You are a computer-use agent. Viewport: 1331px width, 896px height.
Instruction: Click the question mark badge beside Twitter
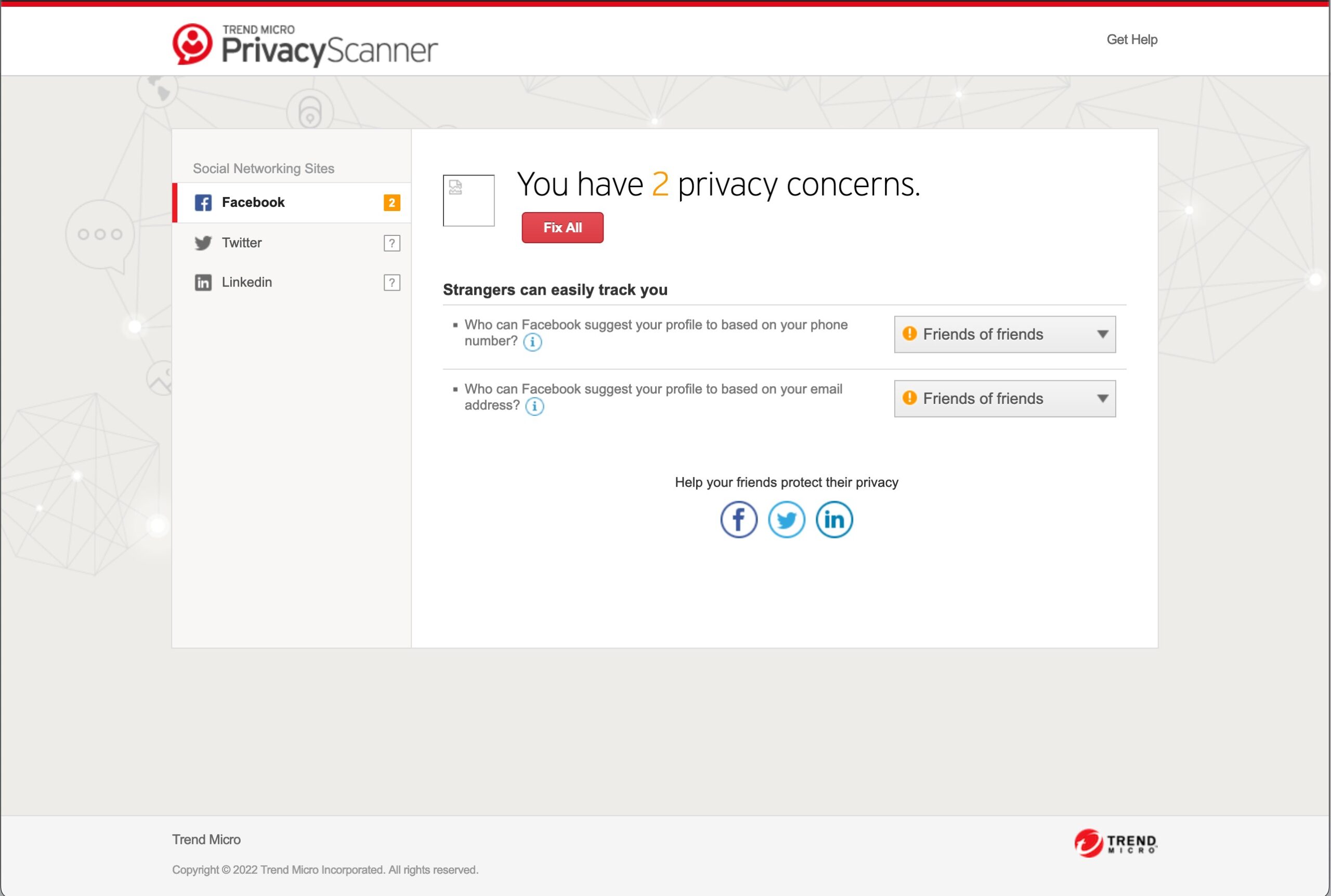point(392,243)
